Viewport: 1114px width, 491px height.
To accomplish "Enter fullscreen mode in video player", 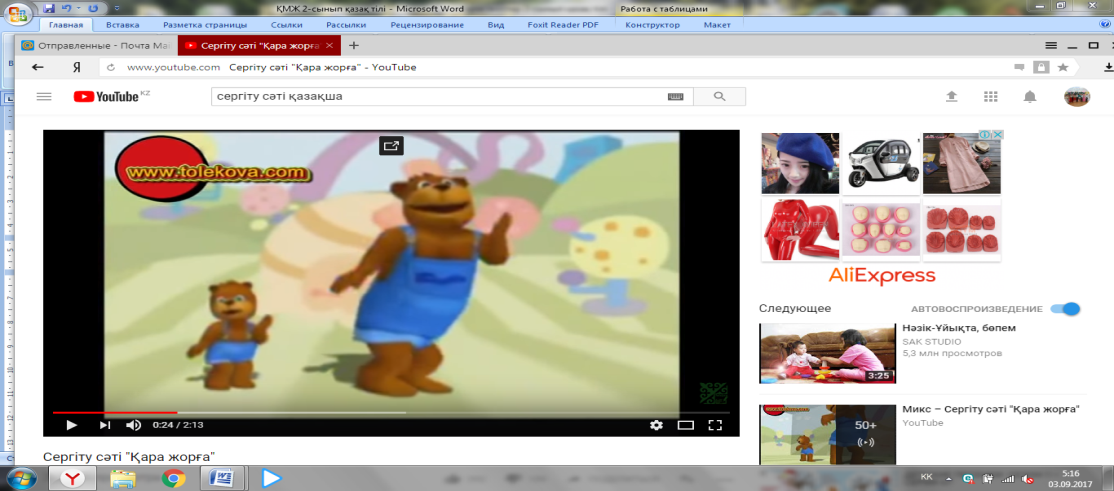I will (x=715, y=425).
